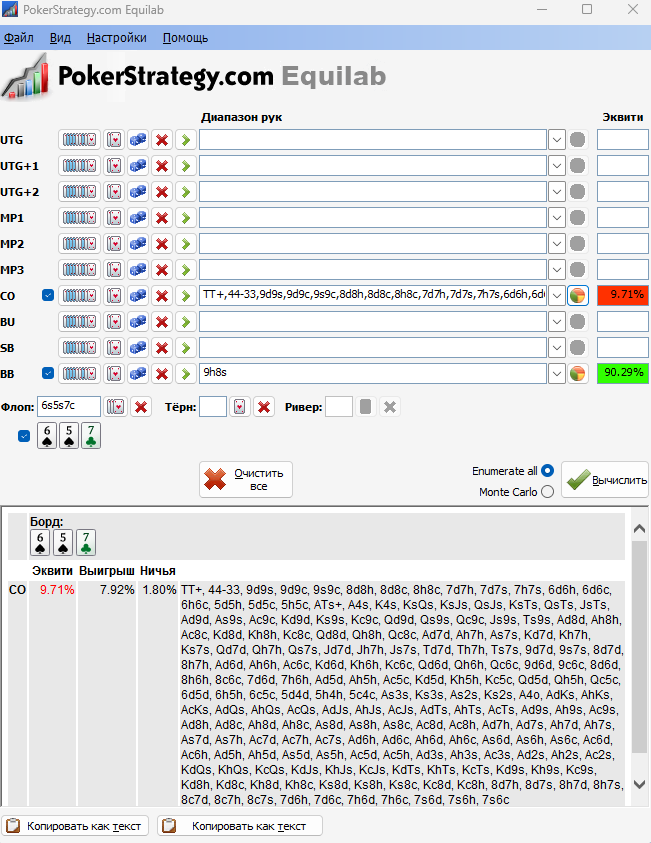Click green arrow in BB row
651x843 pixels.
click(186, 374)
